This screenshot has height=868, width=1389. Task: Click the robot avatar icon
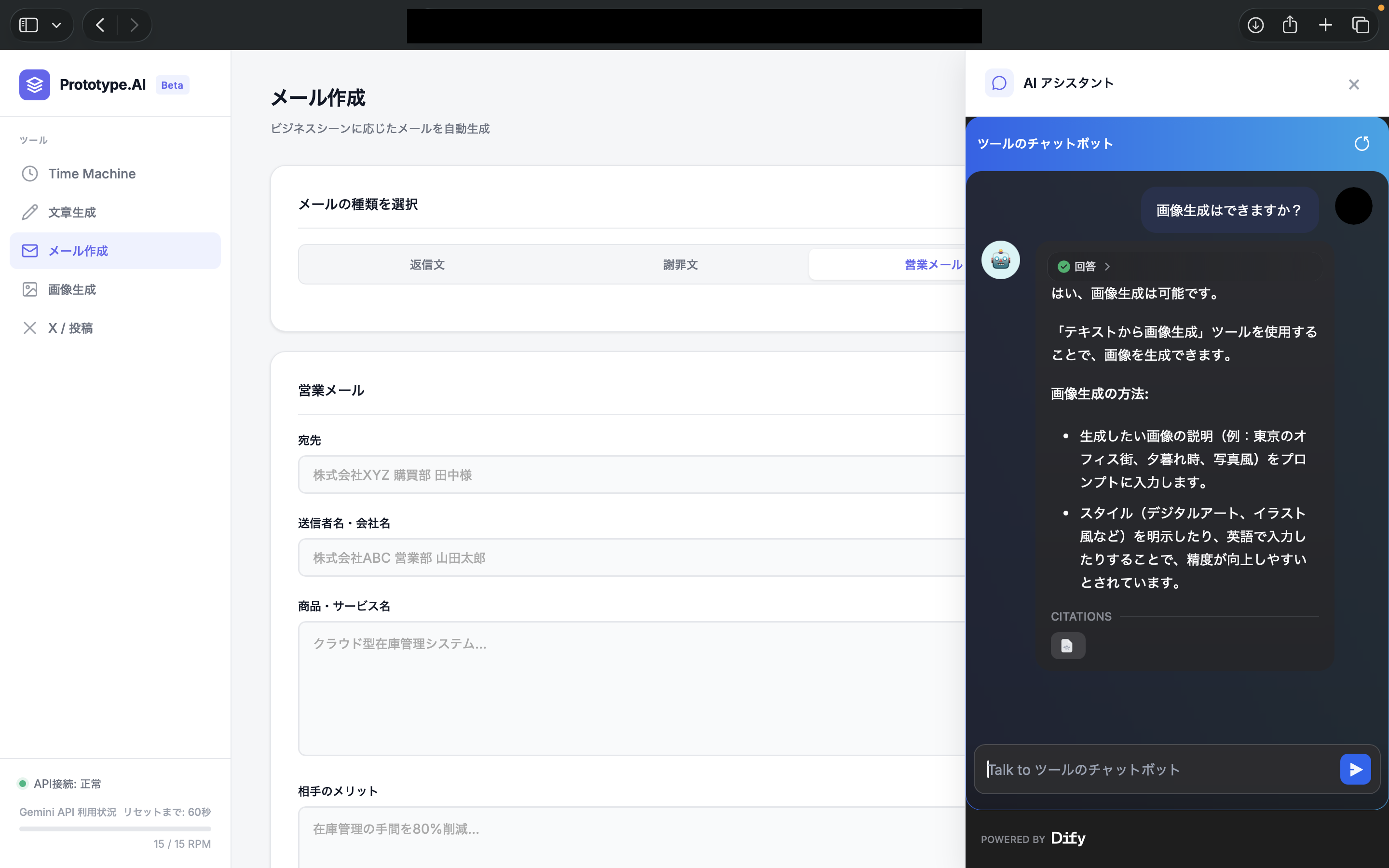pos(1000,260)
